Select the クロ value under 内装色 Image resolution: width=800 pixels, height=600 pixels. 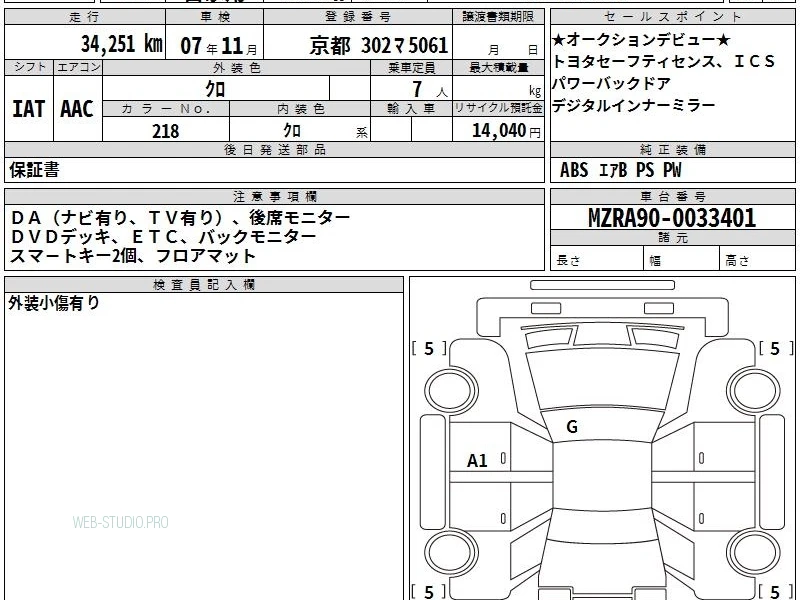point(292,131)
